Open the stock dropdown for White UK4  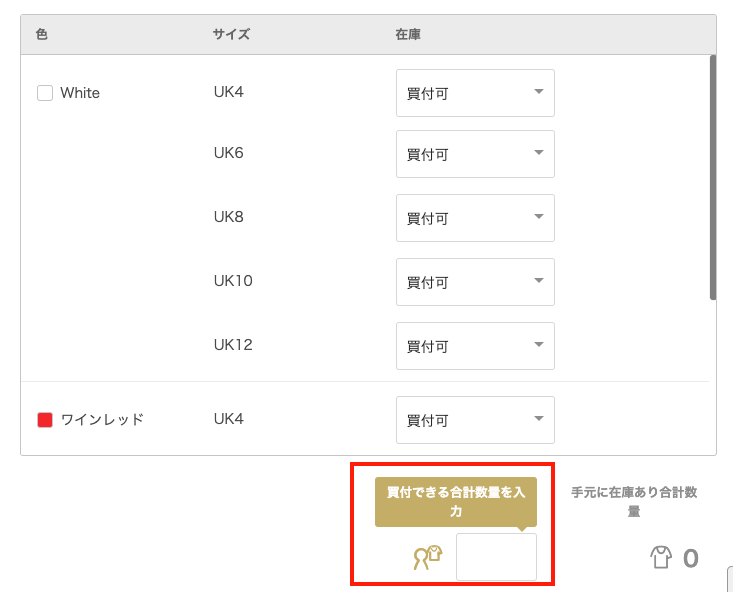[475, 93]
